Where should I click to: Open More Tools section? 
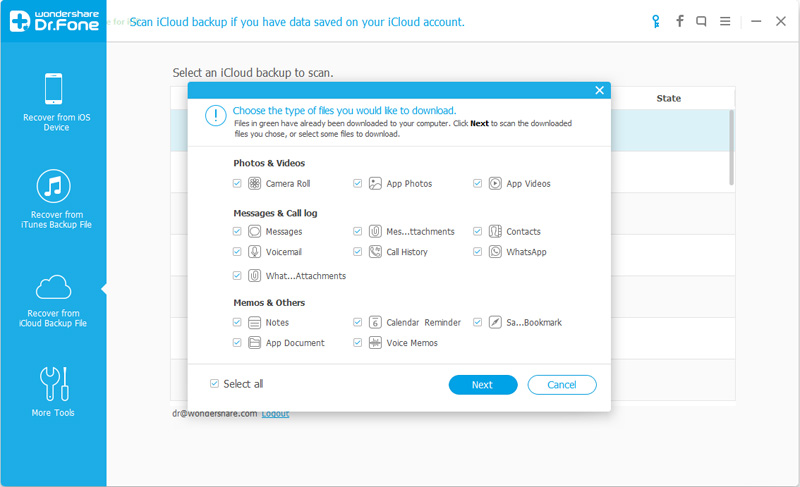click(54, 392)
